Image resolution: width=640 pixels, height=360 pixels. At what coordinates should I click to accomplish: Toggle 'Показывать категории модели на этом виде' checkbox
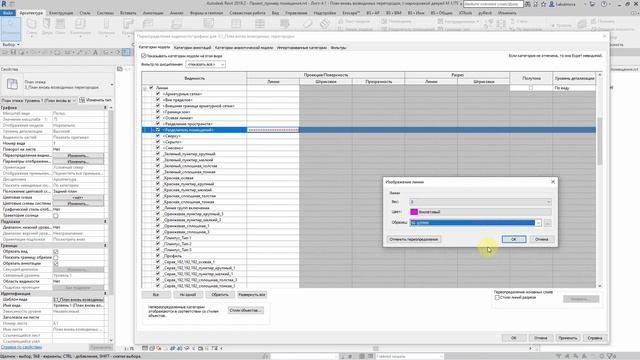tap(144, 56)
